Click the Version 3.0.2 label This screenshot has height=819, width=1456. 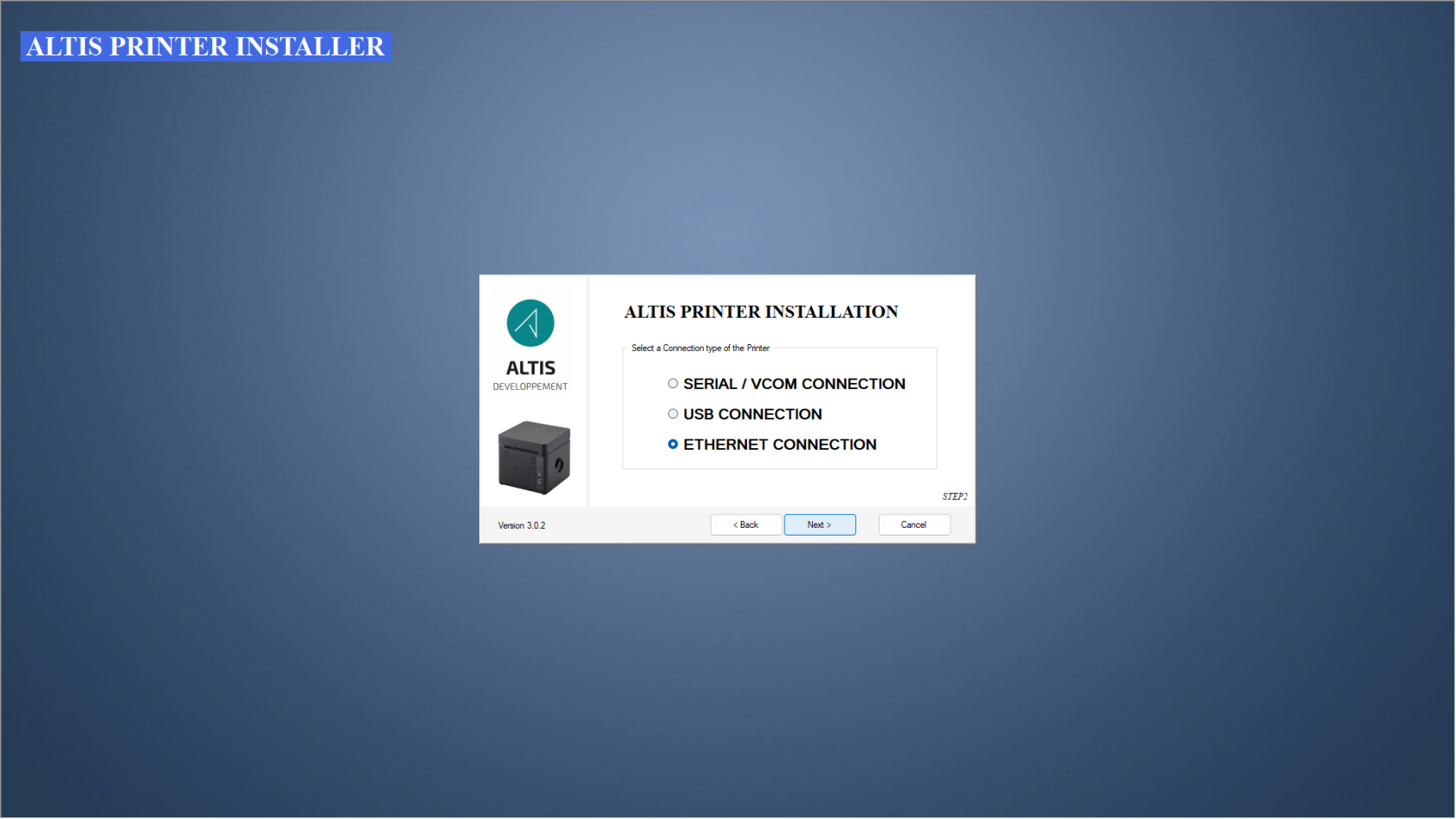click(522, 526)
